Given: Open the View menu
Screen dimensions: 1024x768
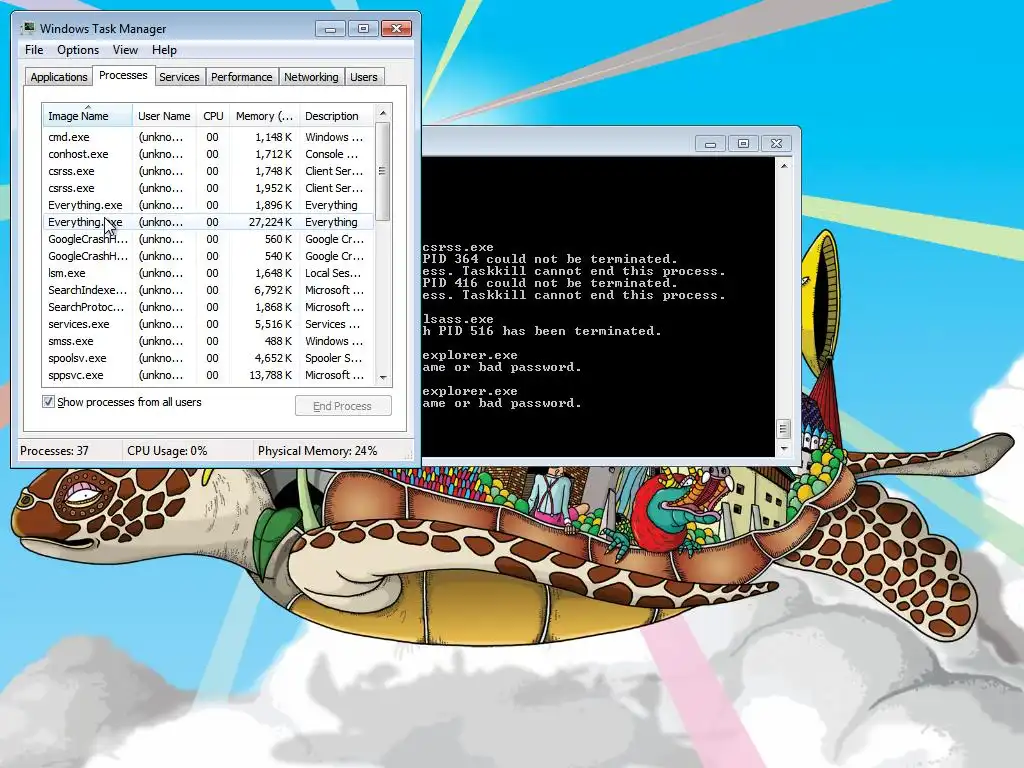Looking at the screenshot, I should (125, 50).
